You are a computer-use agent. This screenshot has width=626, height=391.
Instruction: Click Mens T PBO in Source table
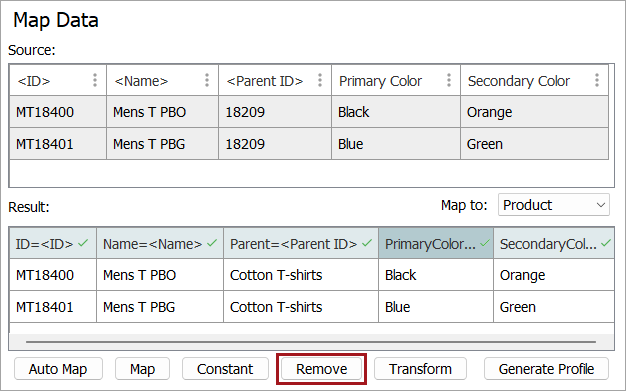162,112
